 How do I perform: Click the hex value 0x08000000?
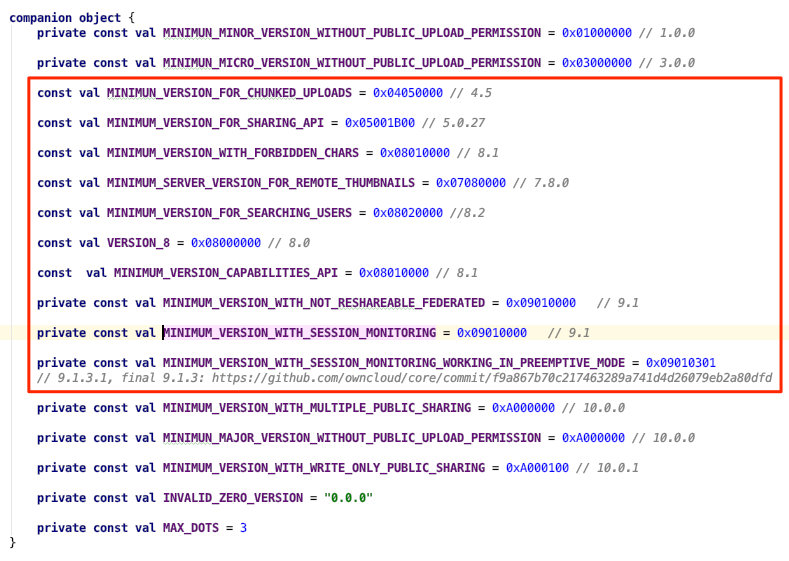point(226,243)
